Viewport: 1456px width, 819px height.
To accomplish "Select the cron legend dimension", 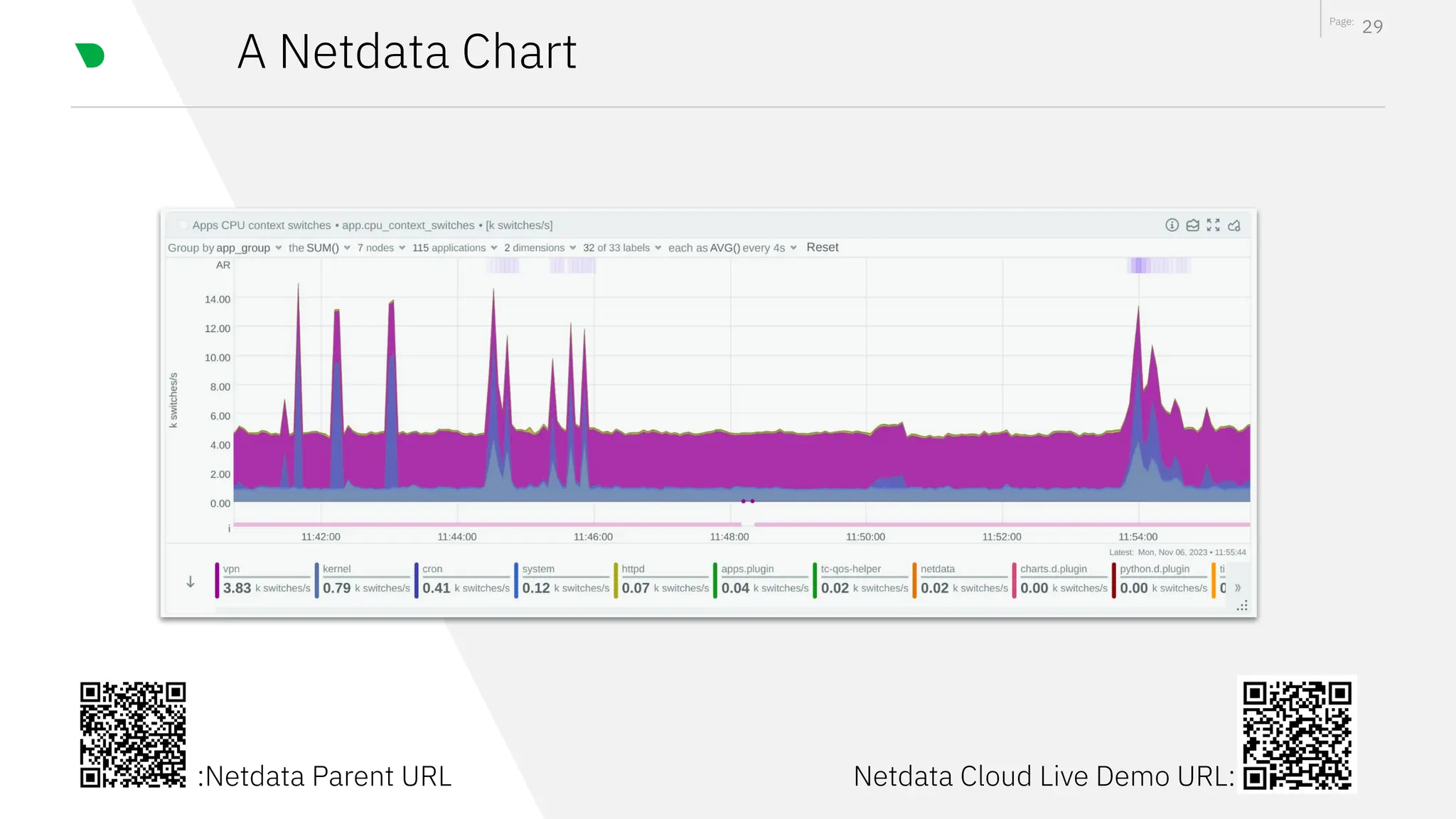I will click(x=462, y=580).
